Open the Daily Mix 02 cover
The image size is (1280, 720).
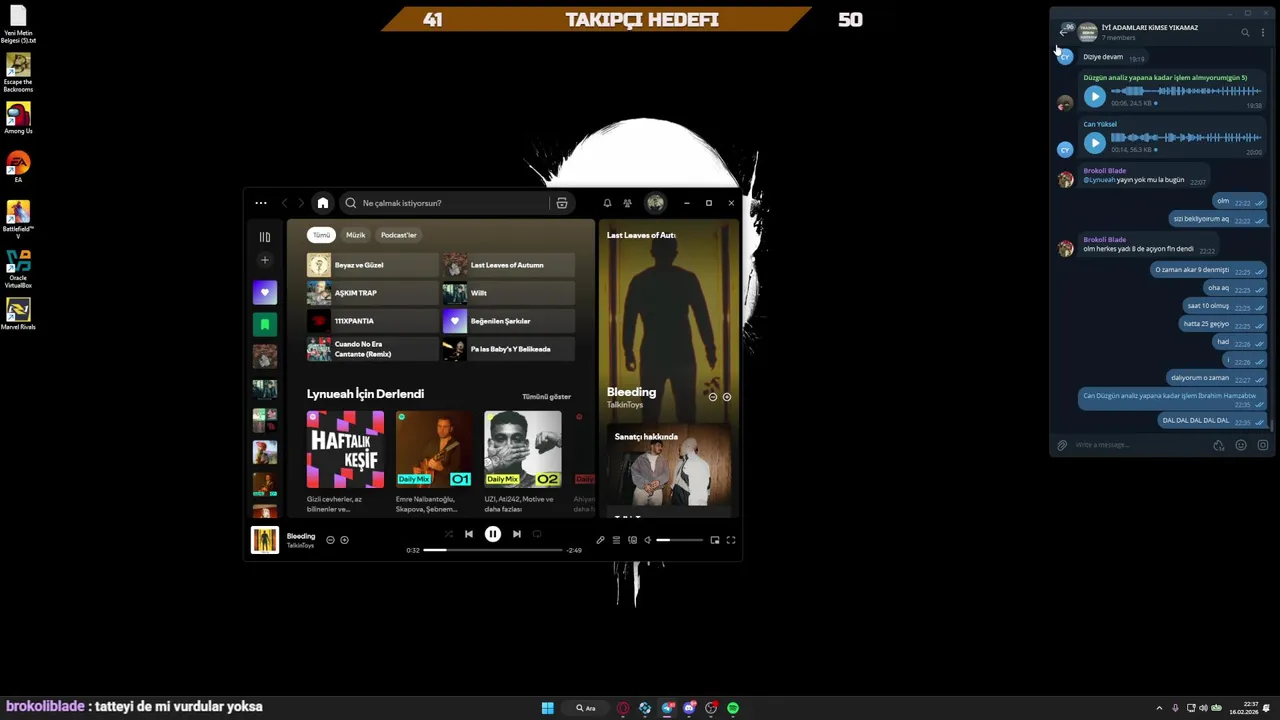click(523, 449)
